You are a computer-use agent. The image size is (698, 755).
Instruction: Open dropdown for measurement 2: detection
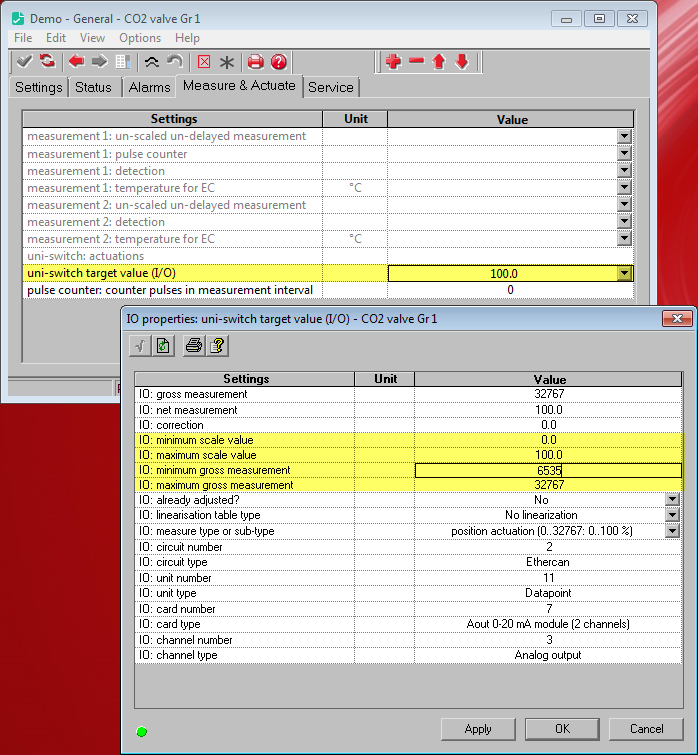pos(624,221)
